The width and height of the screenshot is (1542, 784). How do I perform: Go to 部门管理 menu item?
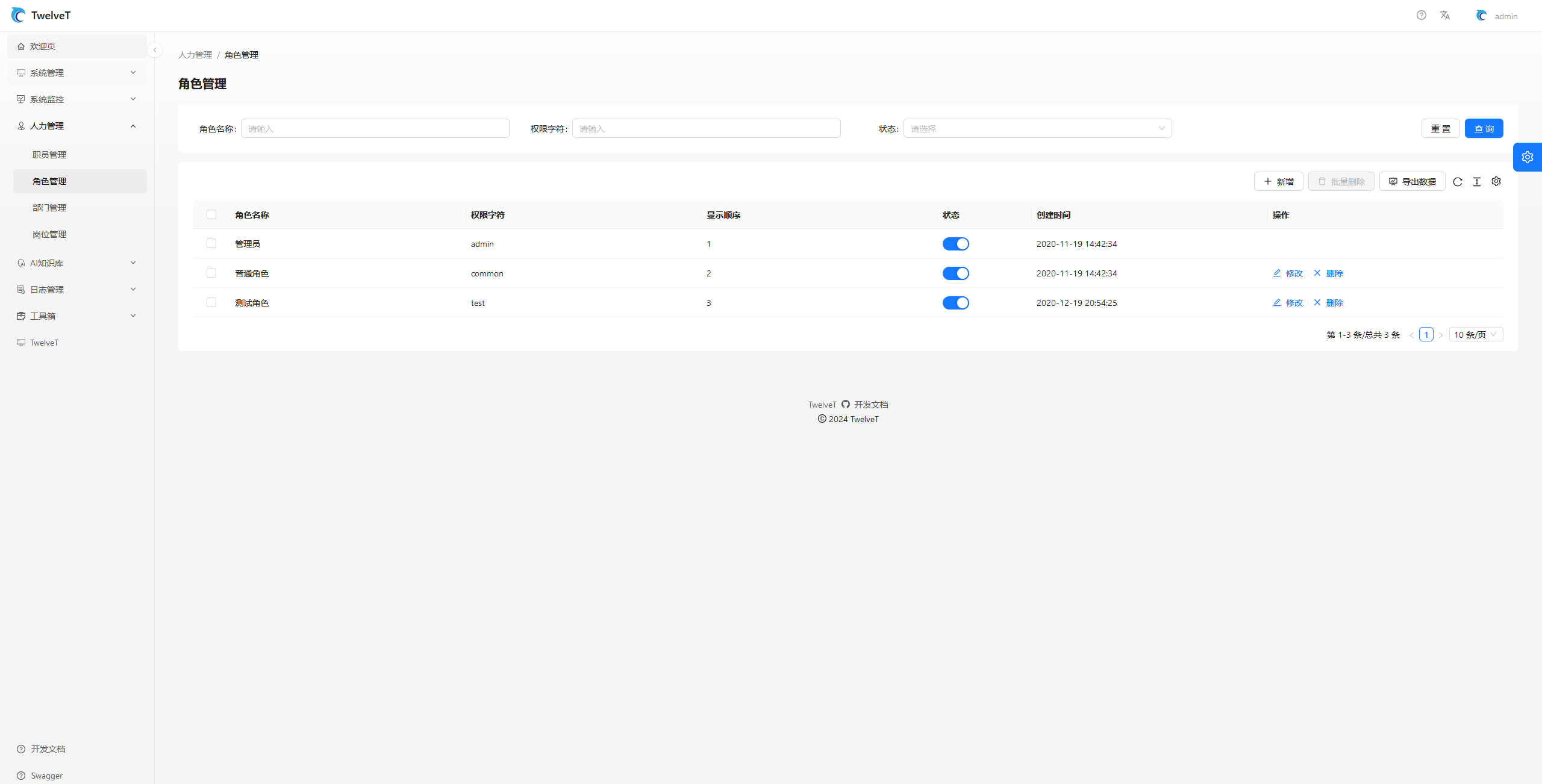coord(49,208)
